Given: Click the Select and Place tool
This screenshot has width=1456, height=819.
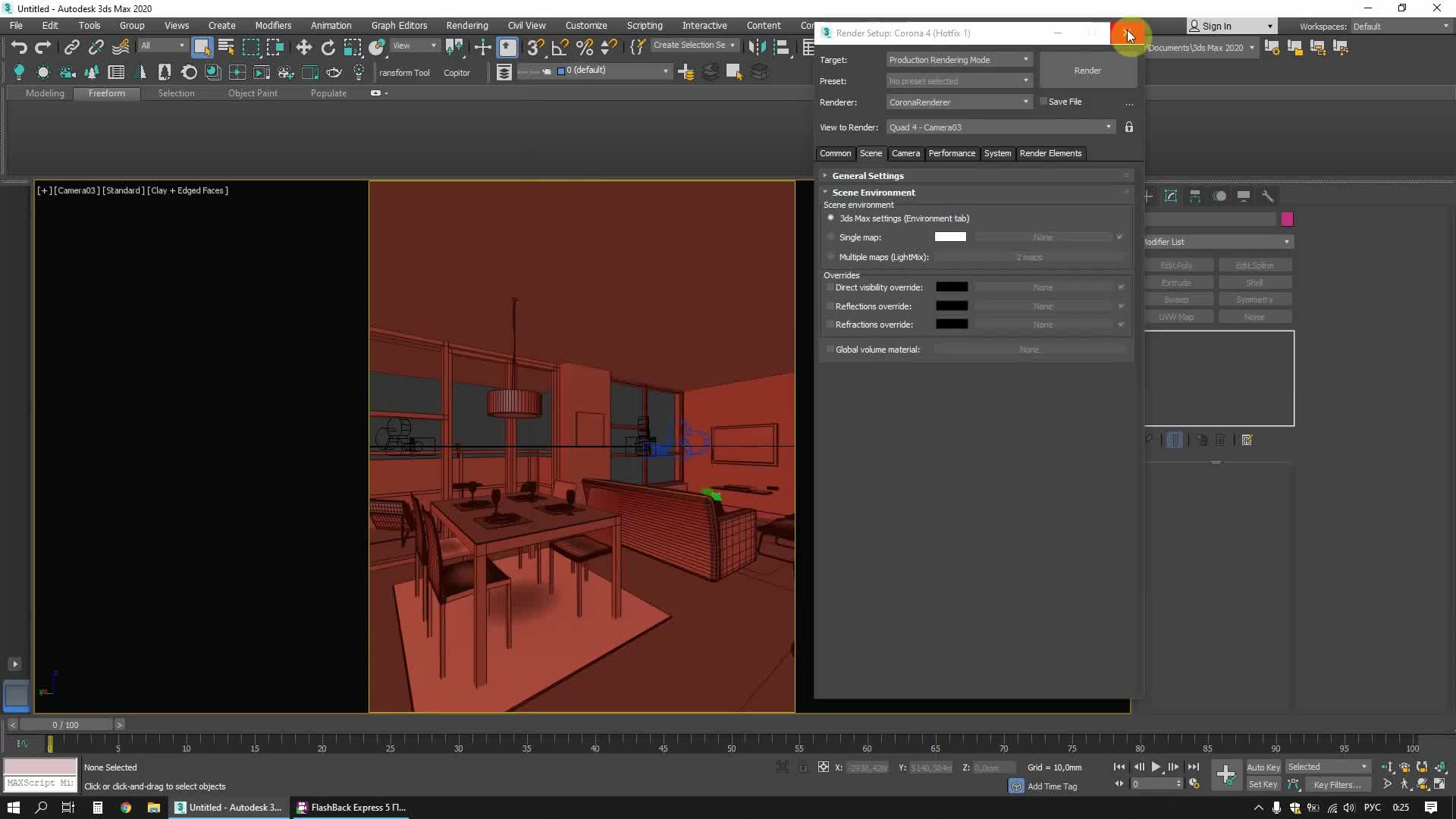Looking at the screenshot, I should (377, 47).
